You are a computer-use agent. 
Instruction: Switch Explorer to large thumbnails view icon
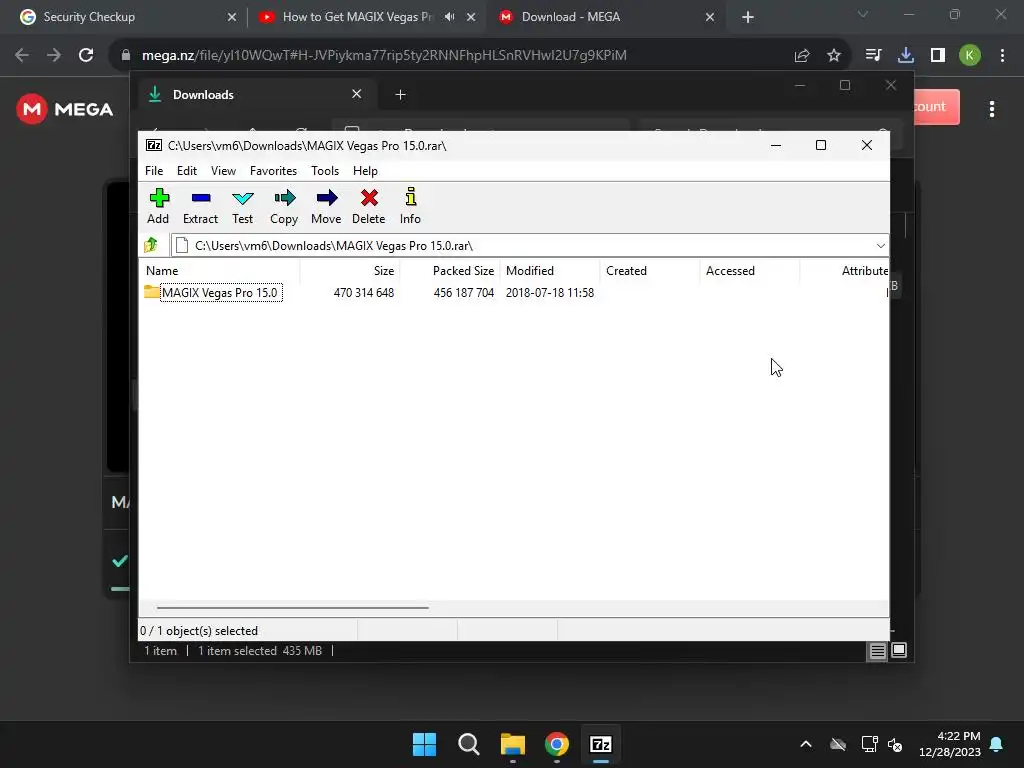coord(899,650)
